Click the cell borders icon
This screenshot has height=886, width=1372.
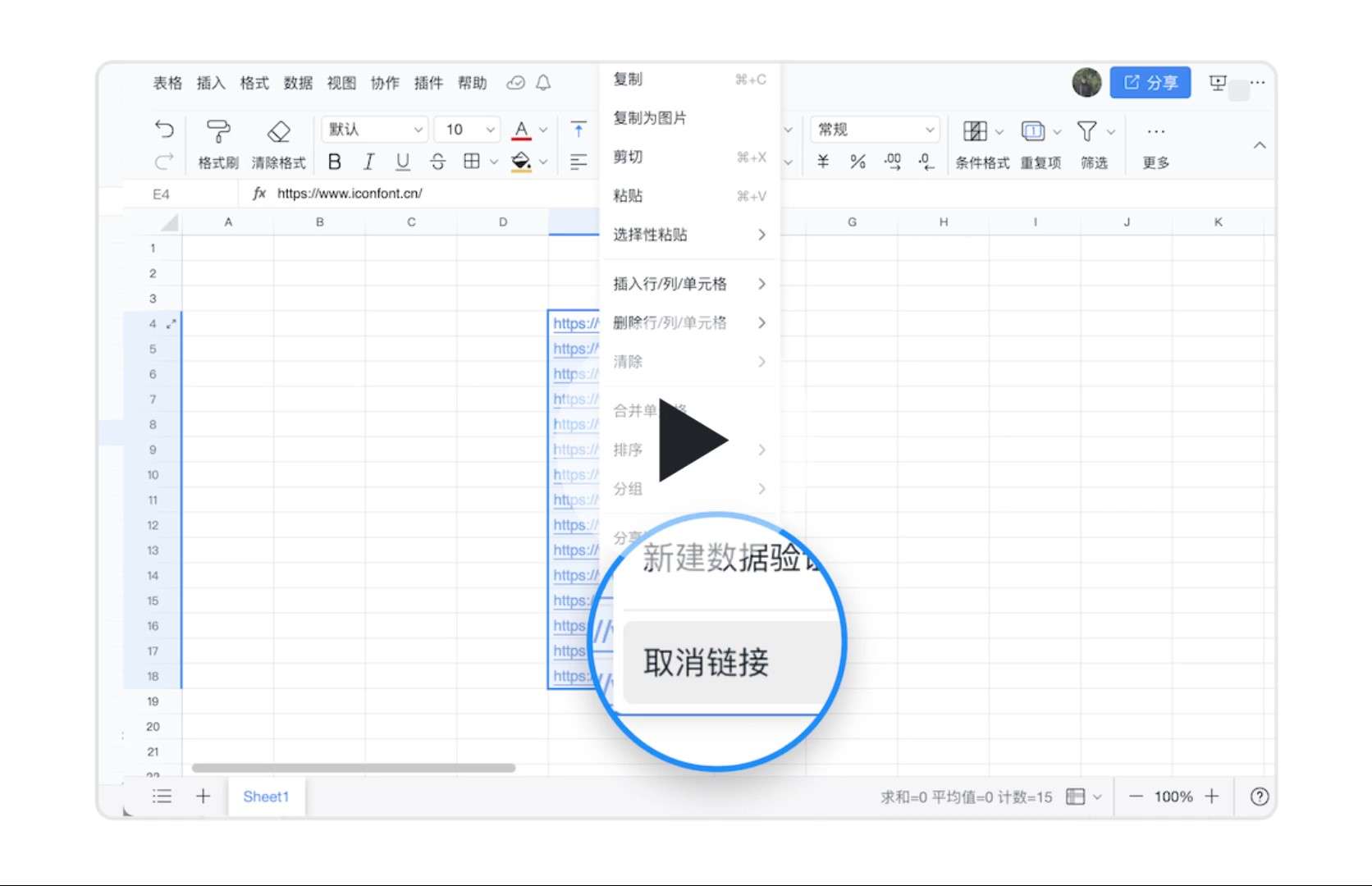[x=472, y=162]
